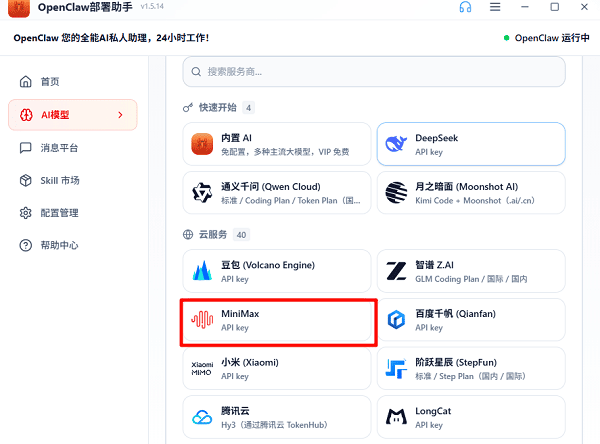Viewport: 600px width, 444px height.
Task: Select 智谱 Z.AI provider card
Action: coord(471,271)
